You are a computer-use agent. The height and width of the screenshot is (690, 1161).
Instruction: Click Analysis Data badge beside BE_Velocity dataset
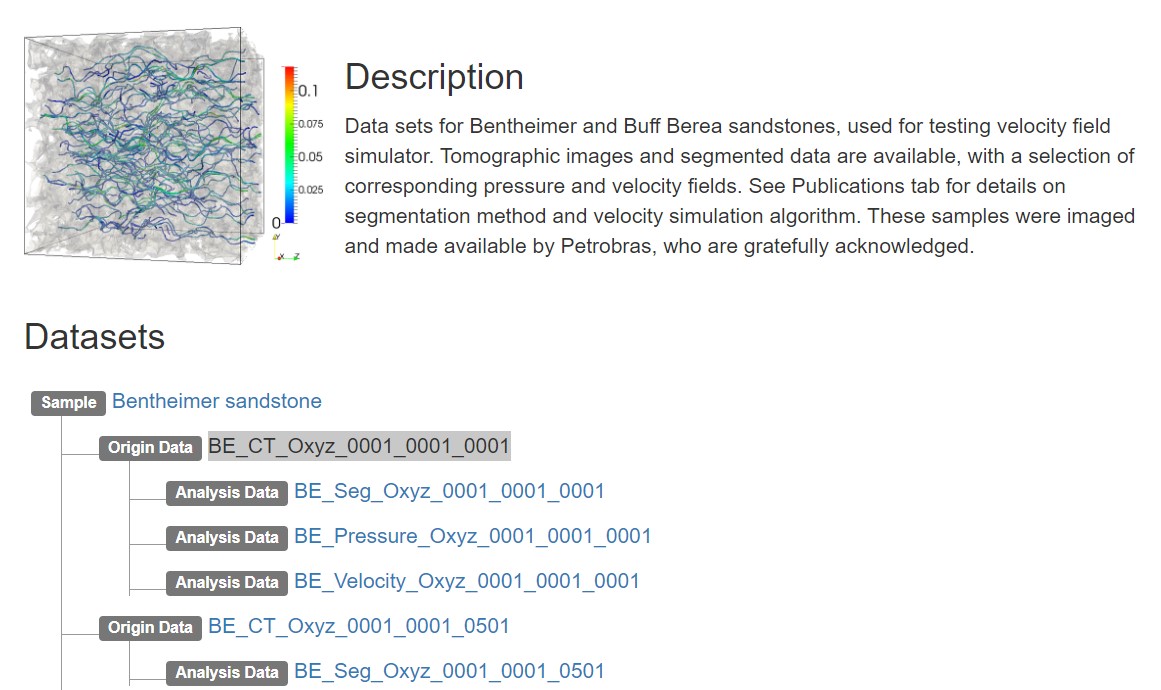coord(227,583)
